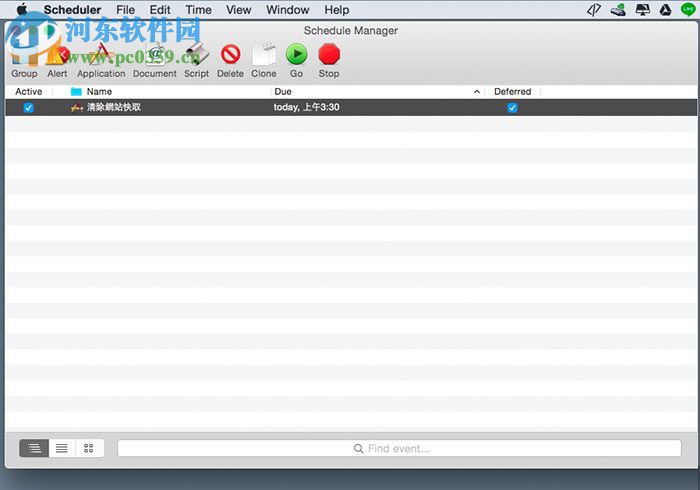700x490 pixels.
Task: Sort by the Deferred column header
Action: [x=512, y=91]
